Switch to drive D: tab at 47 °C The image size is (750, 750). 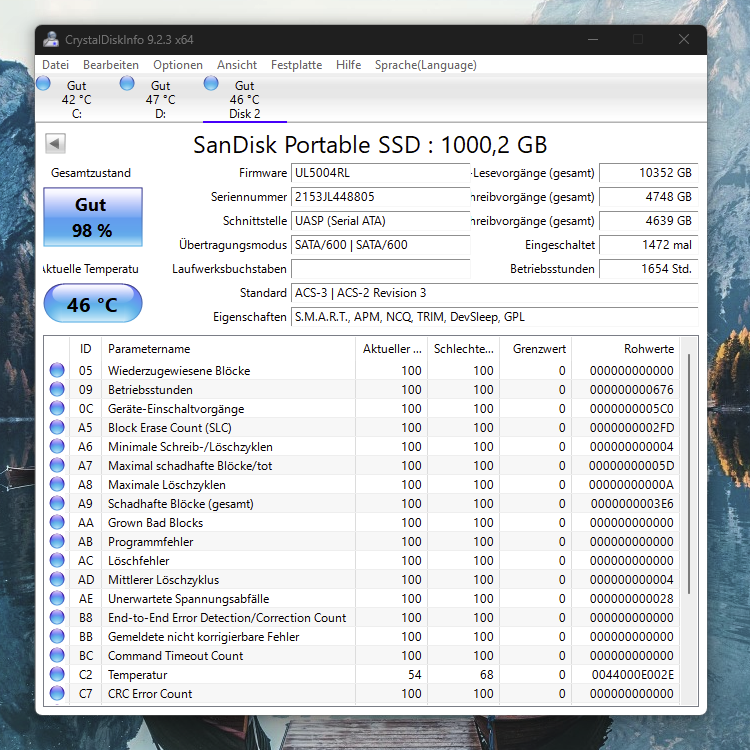[161, 99]
